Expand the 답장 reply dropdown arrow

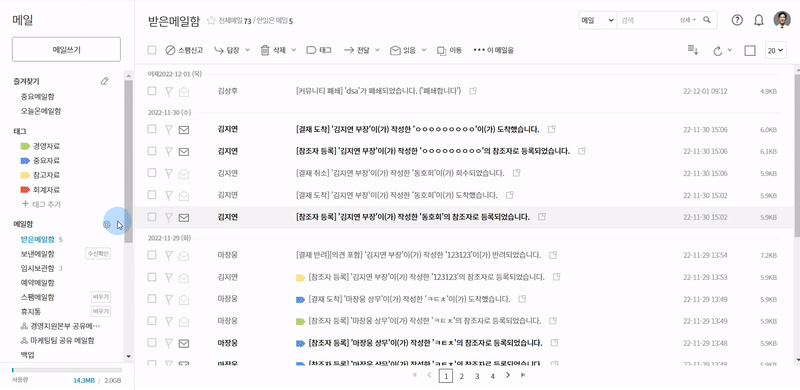pyautogui.click(x=247, y=50)
